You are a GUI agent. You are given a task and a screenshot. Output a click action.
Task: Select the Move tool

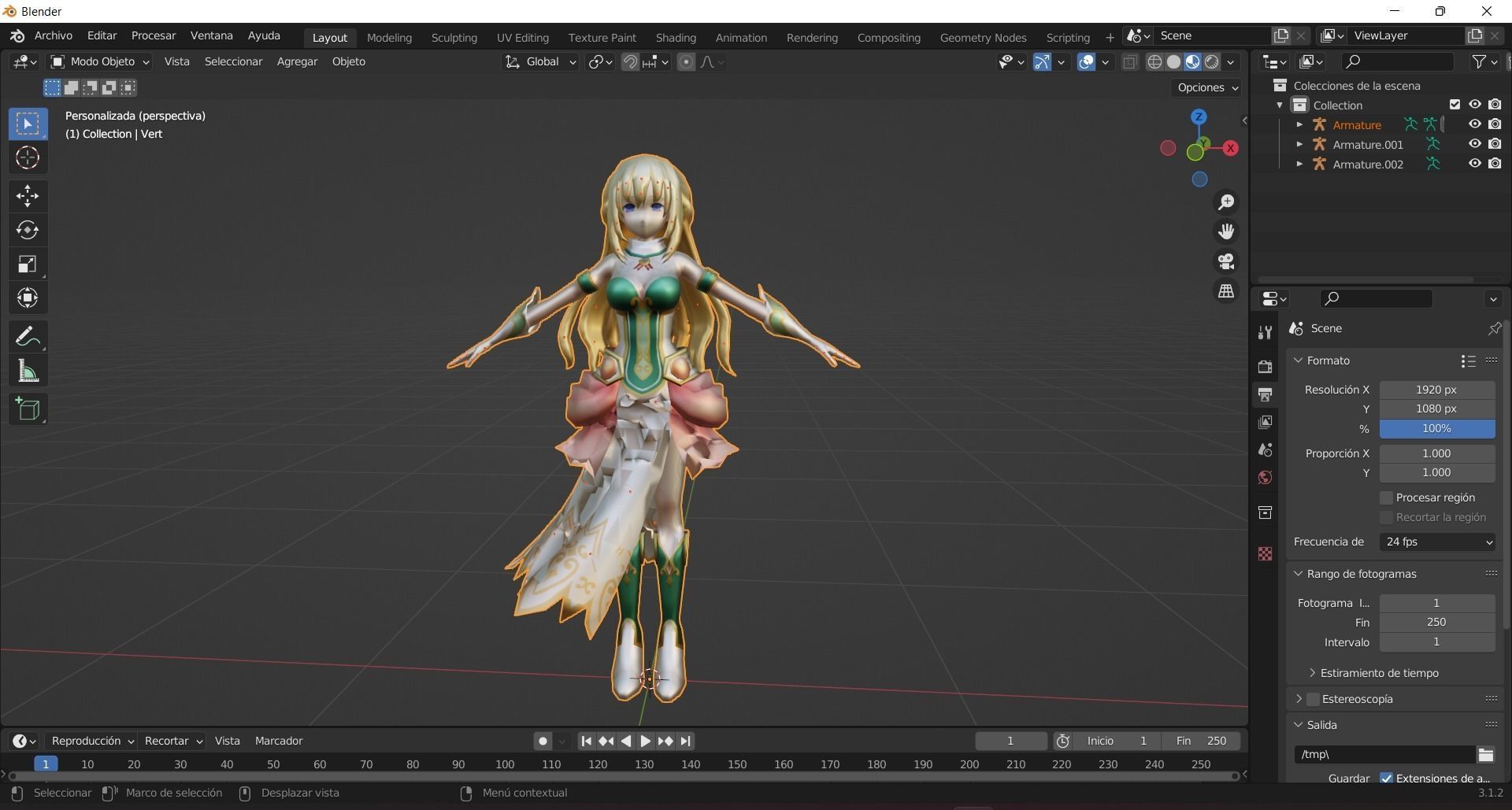(x=28, y=196)
